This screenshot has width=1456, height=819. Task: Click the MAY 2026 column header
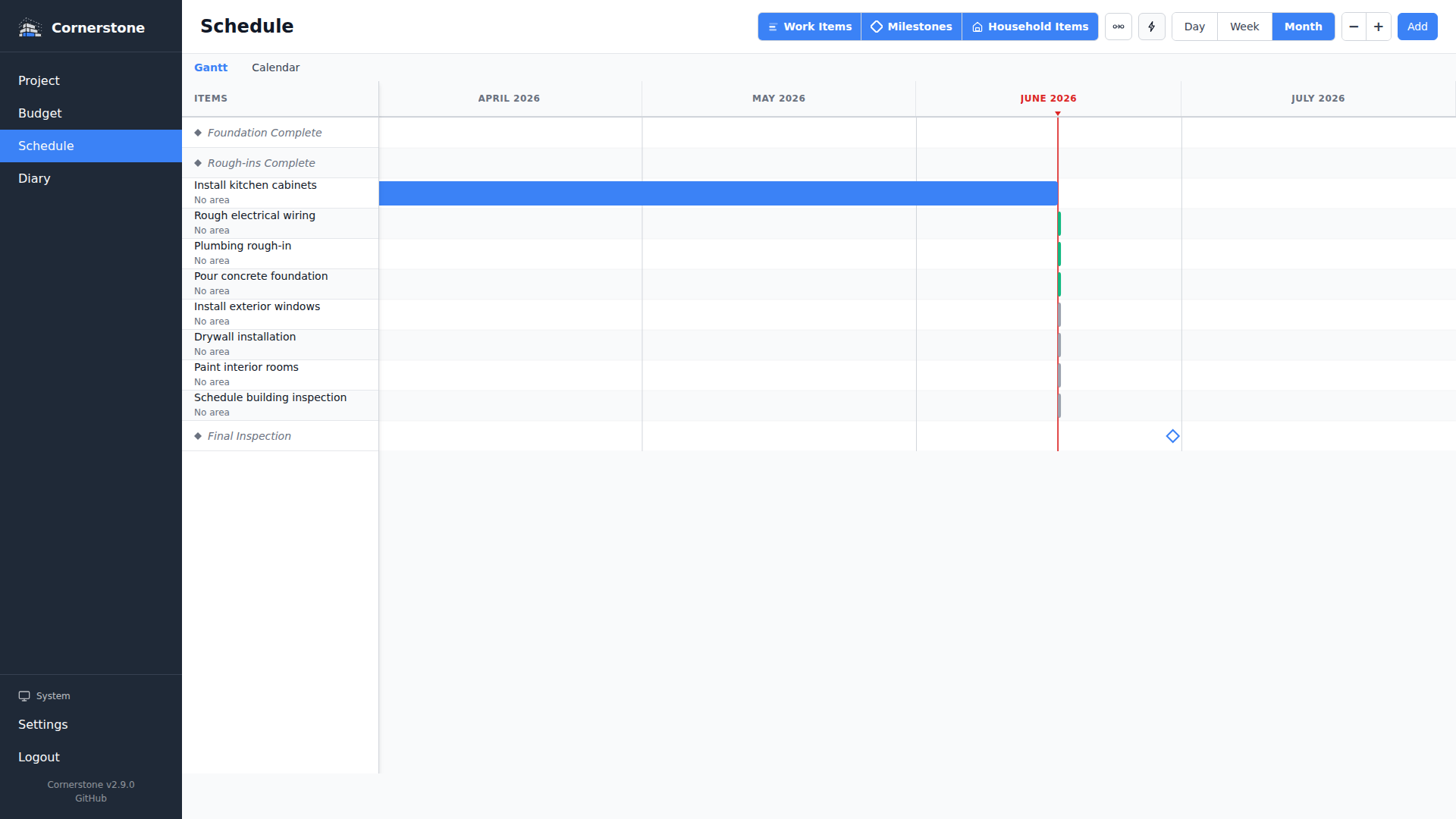[779, 99]
